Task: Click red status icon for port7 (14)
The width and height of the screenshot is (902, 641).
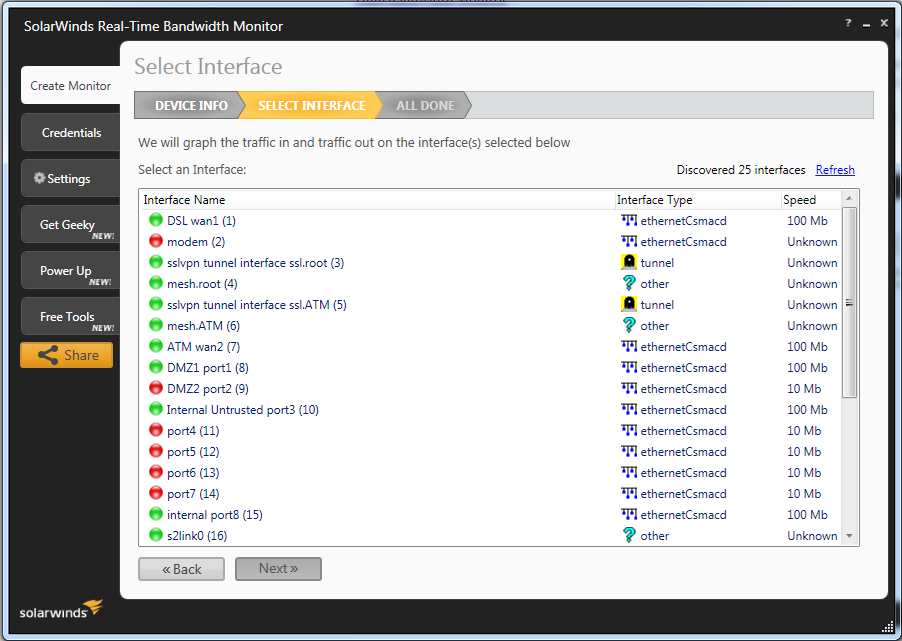Action: tap(156, 493)
